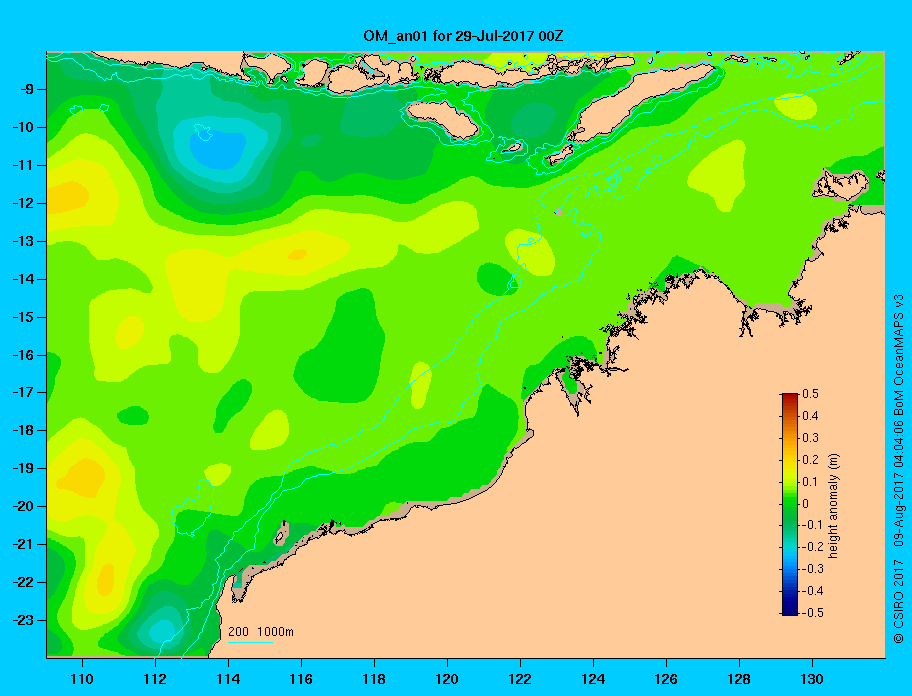The width and height of the screenshot is (912, 696).
Task: Click the blue low-anomaly eddy core near 10.5°S
Action: [x=218, y=148]
